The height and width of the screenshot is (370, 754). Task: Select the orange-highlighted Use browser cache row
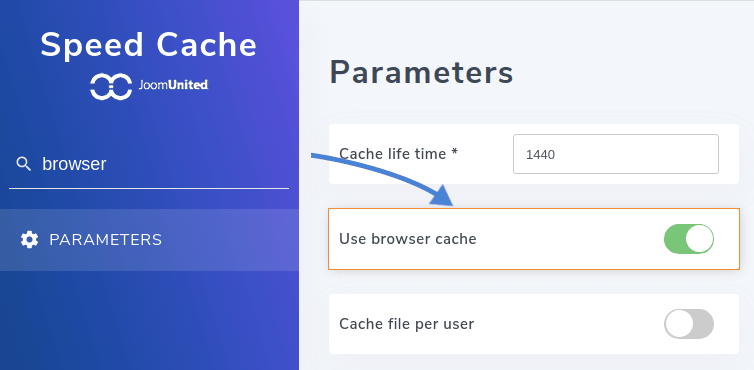click(x=534, y=239)
